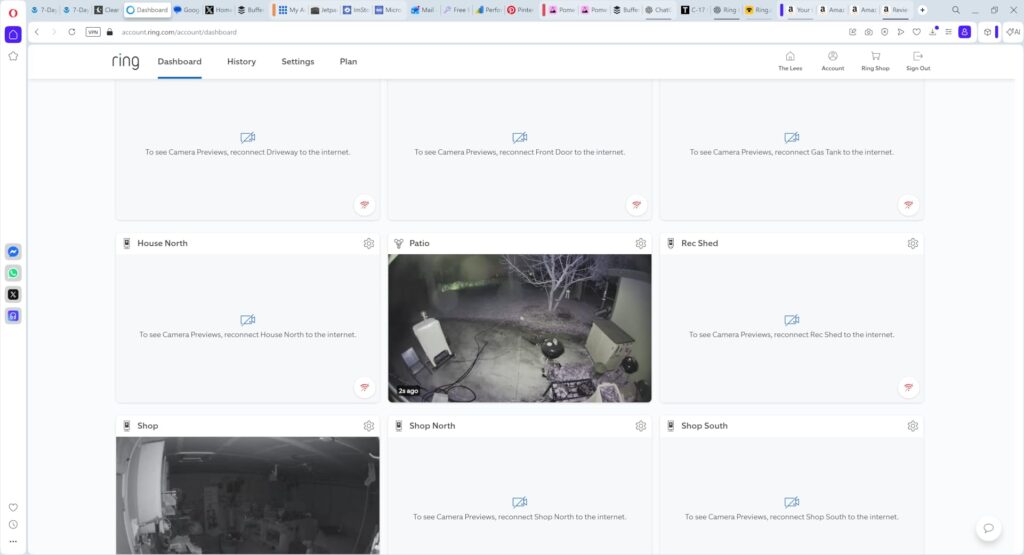
Task: Open The Lees location selector
Action: pos(790,61)
